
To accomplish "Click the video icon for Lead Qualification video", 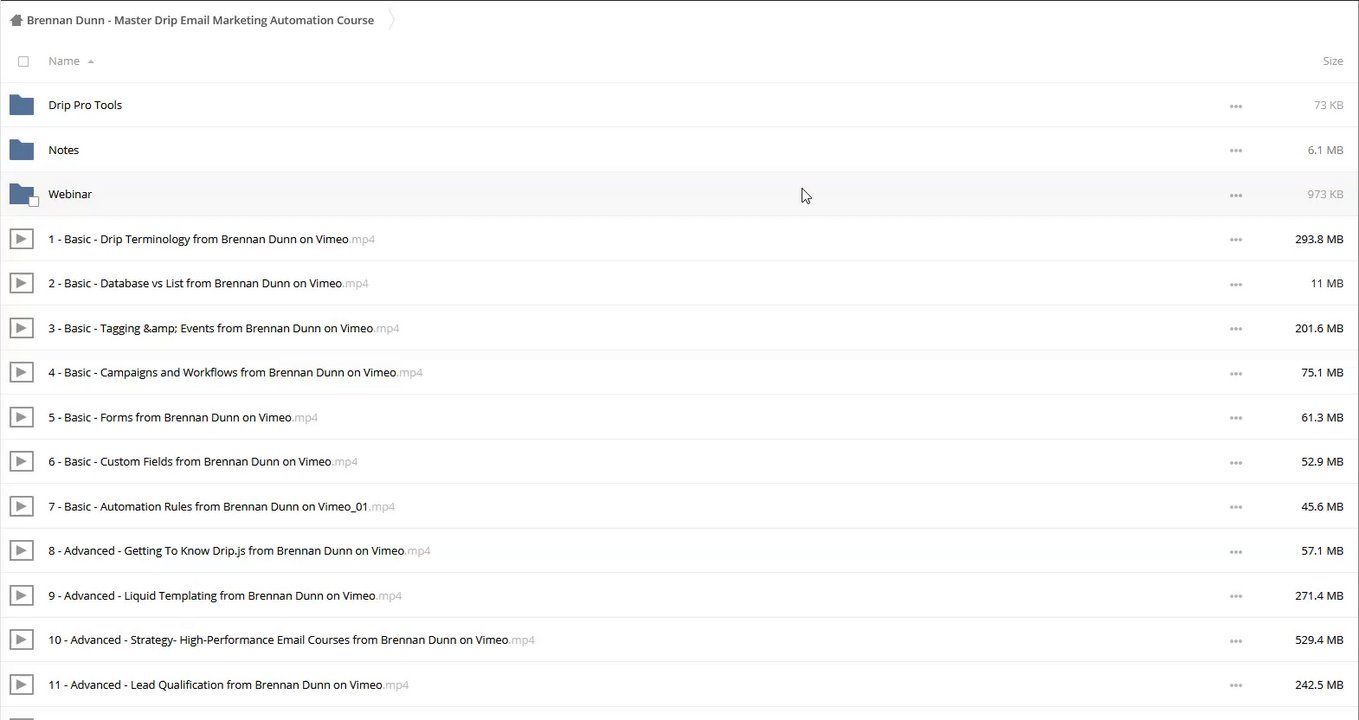I will coord(21,684).
